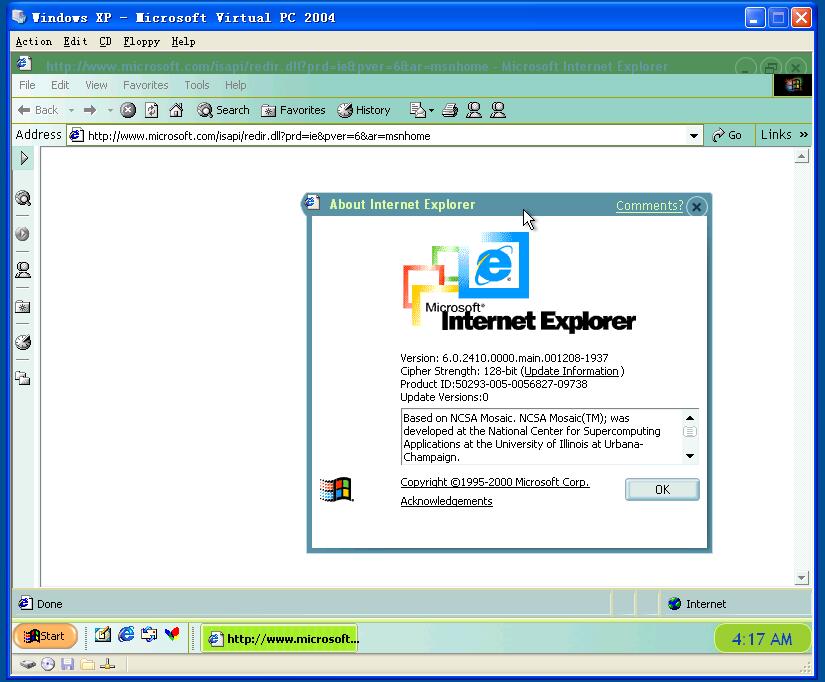Viewport: 825px width, 682px height.
Task: Click the Show Desktop quick launch icon
Action: (103, 635)
